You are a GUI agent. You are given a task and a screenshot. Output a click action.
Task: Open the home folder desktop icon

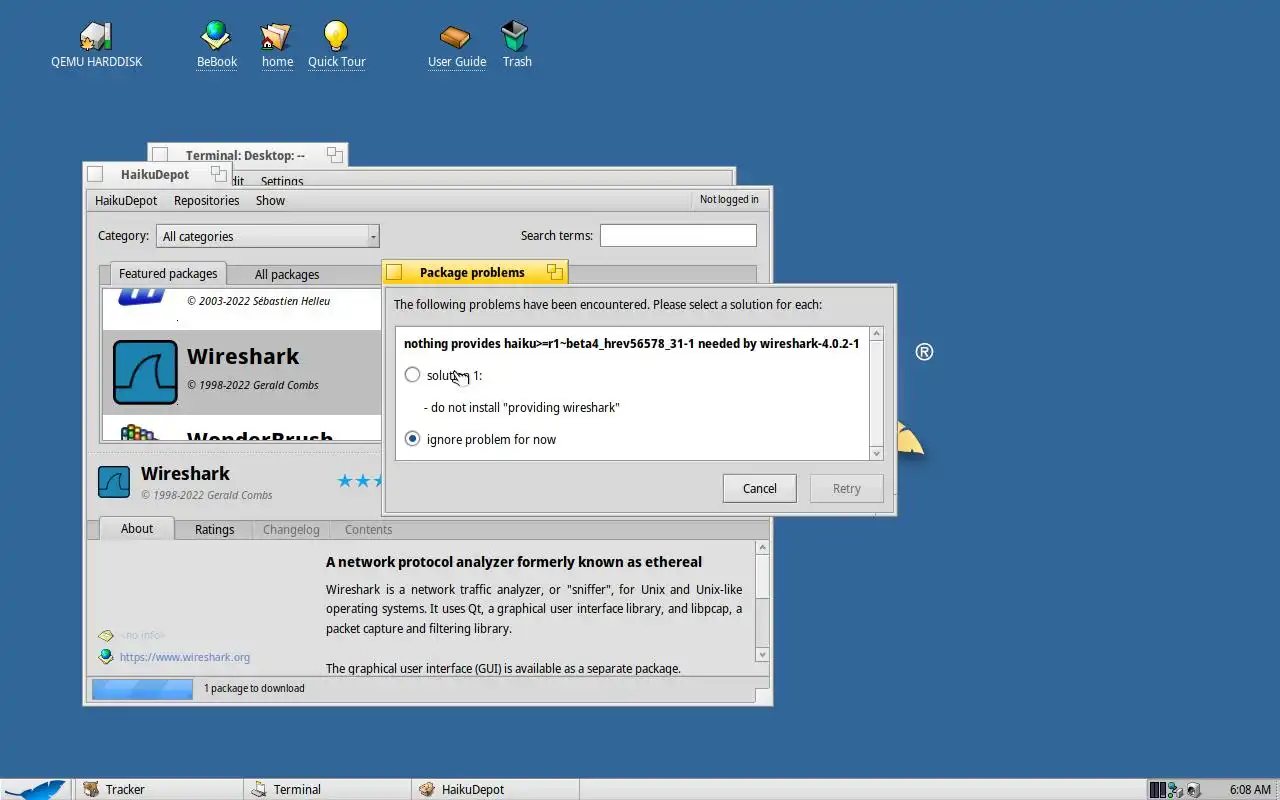(276, 37)
